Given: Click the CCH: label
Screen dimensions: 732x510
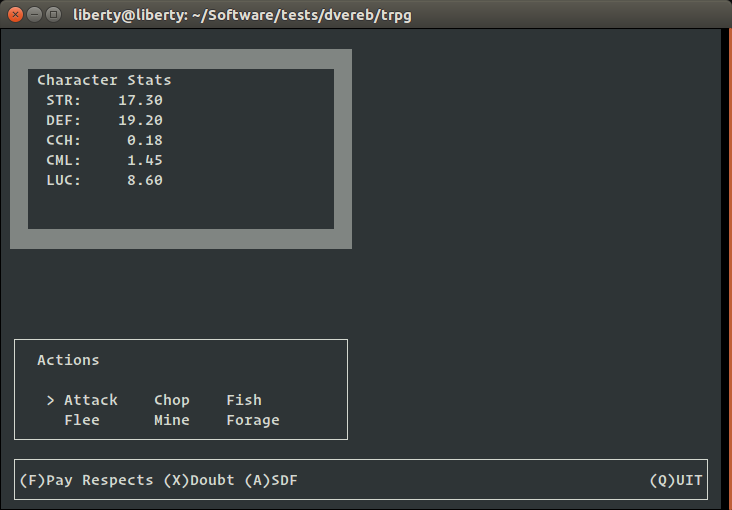Looking at the screenshot, I should (63, 141).
